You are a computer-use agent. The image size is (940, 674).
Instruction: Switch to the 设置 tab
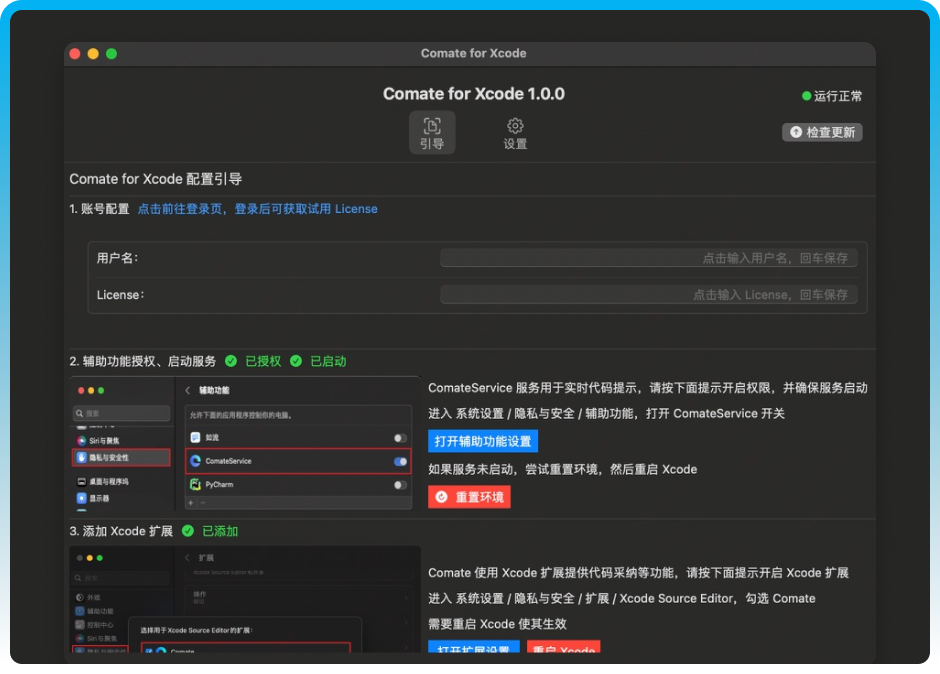coord(514,132)
